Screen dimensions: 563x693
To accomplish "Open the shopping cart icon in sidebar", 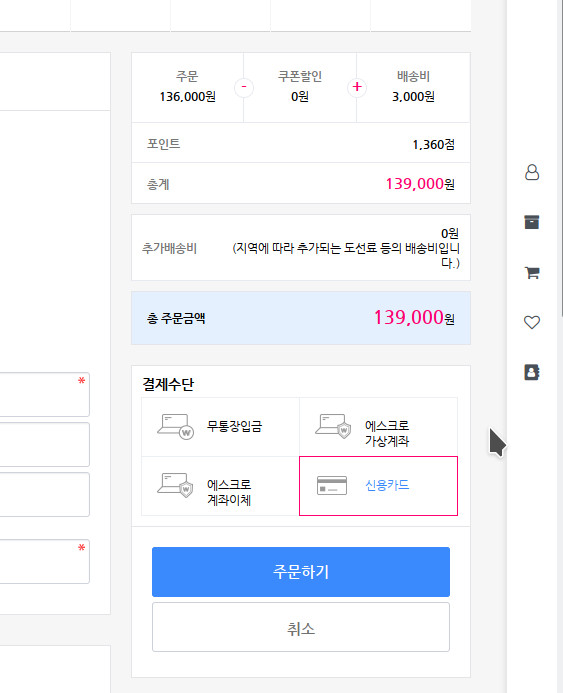I will [532, 272].
